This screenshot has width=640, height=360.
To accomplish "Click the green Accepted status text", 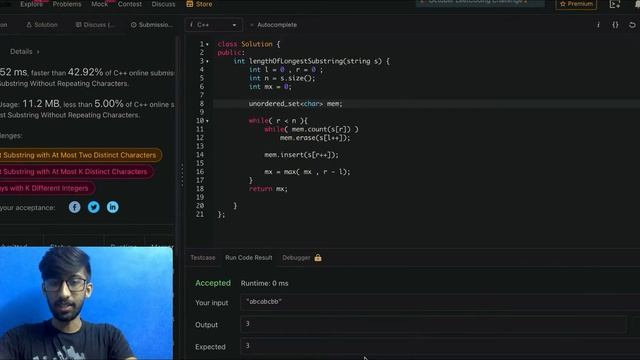I will pyautogui.click(x=213, y=283).
